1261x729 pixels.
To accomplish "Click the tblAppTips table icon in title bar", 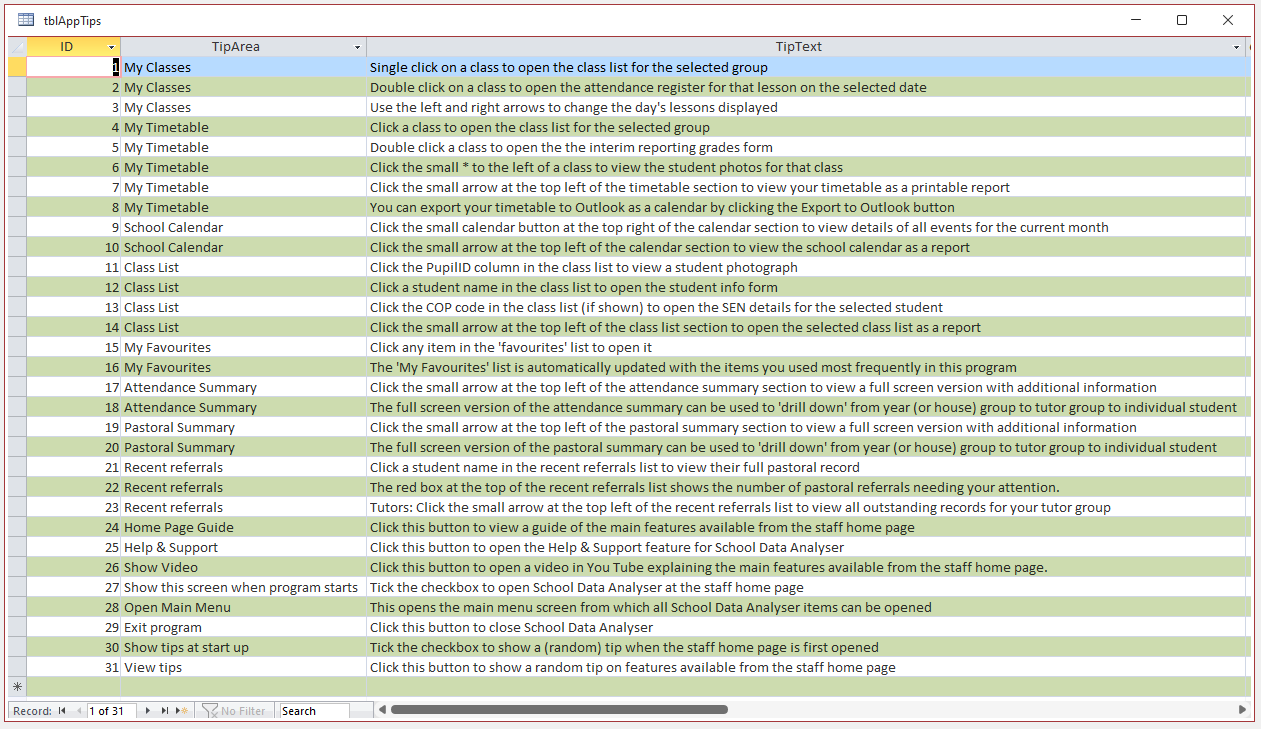I will click(x=26, y=20).
